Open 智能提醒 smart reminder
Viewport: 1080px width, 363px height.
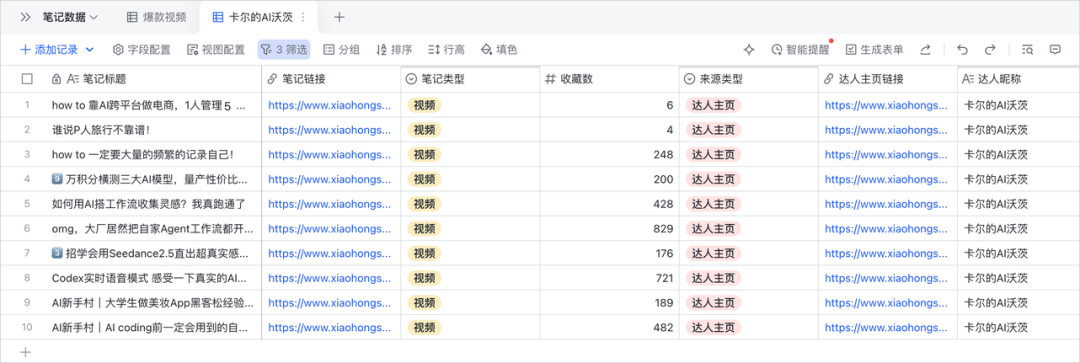point(800,50)
